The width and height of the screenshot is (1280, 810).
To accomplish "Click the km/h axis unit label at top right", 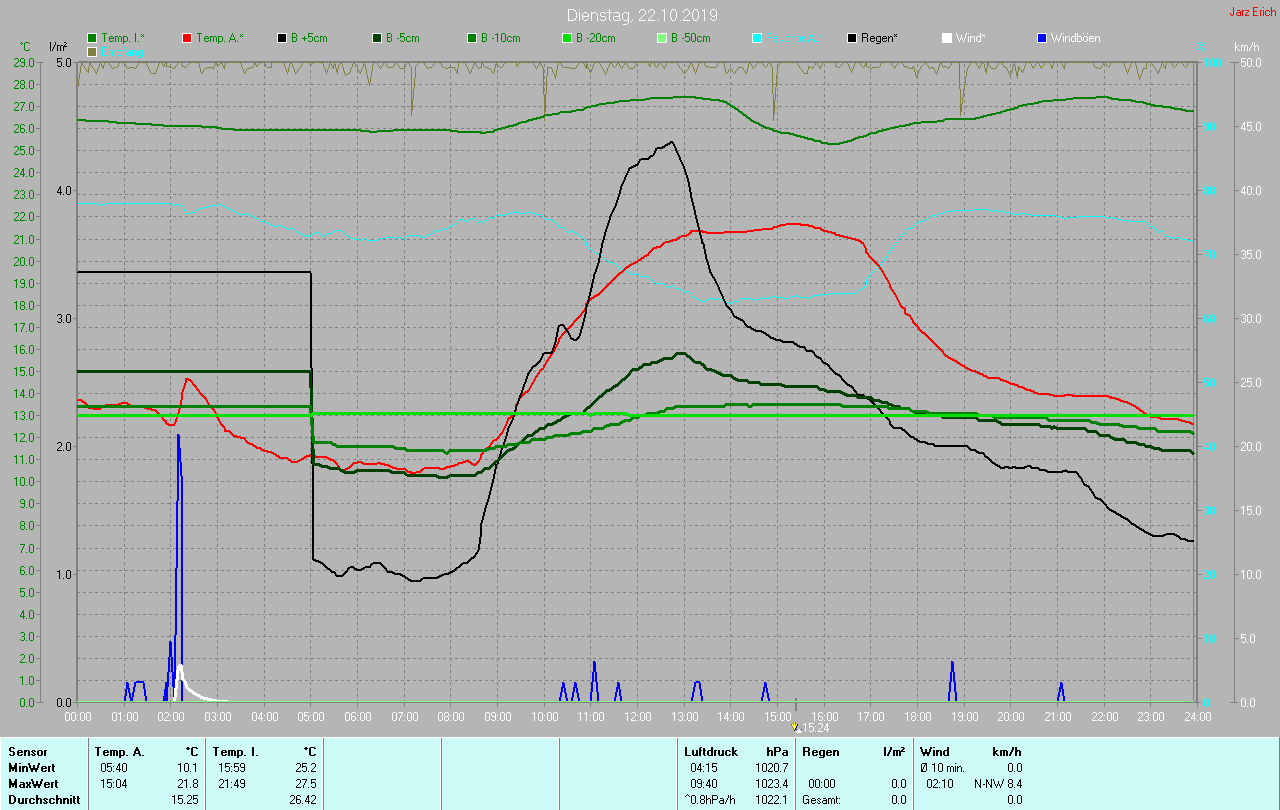I will click(x=1246, y=47).
